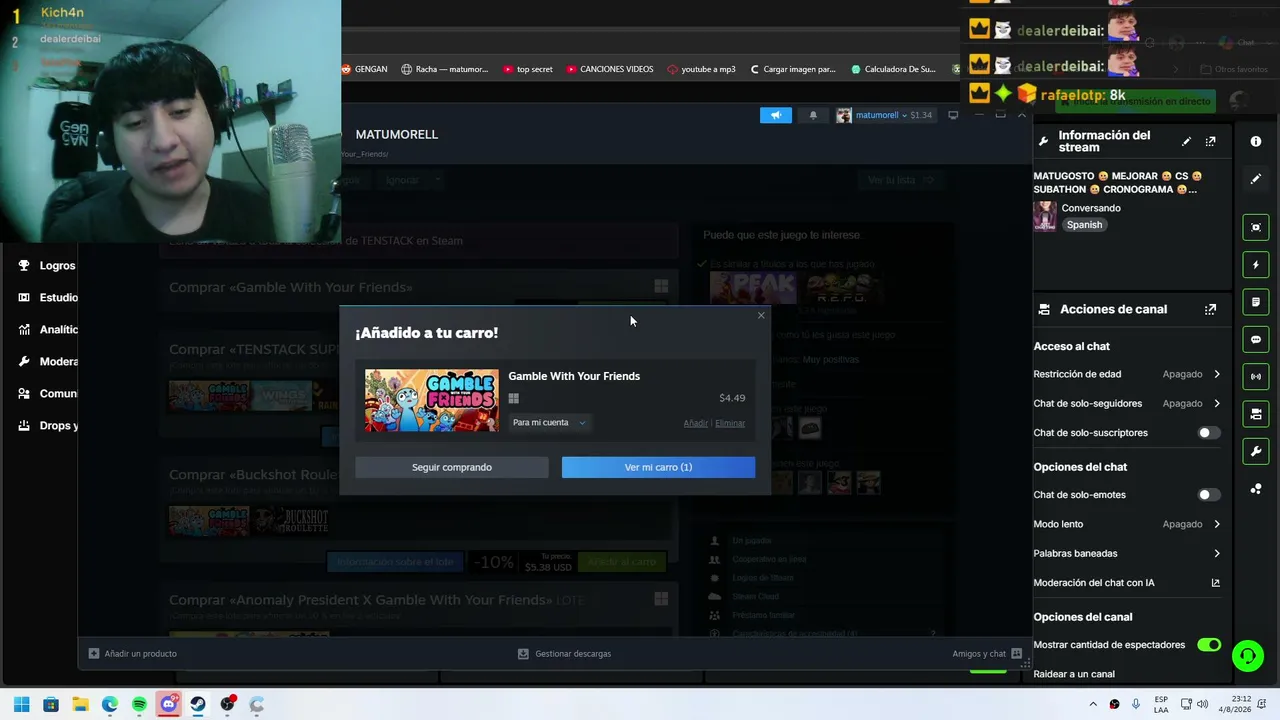Open the Para mi cuenta dropdown
Screen dimensions: 1280x720
(x=549, y=423)
